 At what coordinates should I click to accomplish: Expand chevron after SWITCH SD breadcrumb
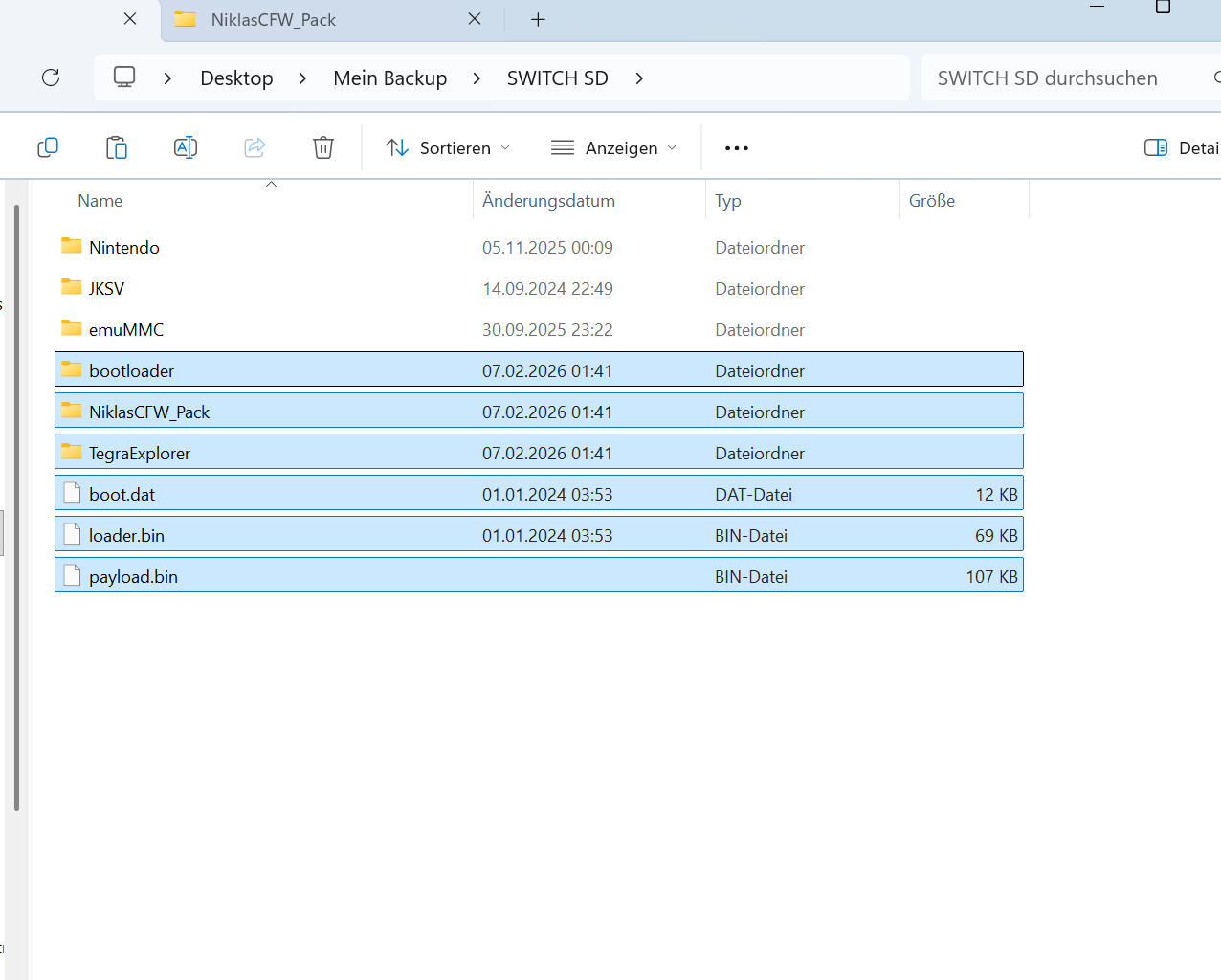639,78
